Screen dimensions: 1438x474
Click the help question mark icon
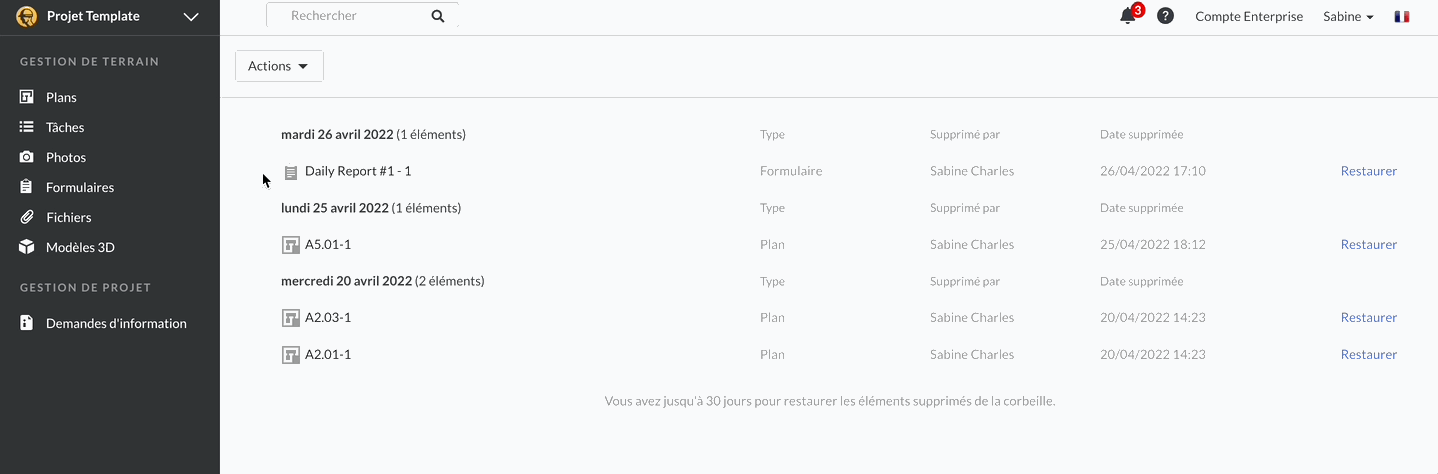(x=1165, y=16)
